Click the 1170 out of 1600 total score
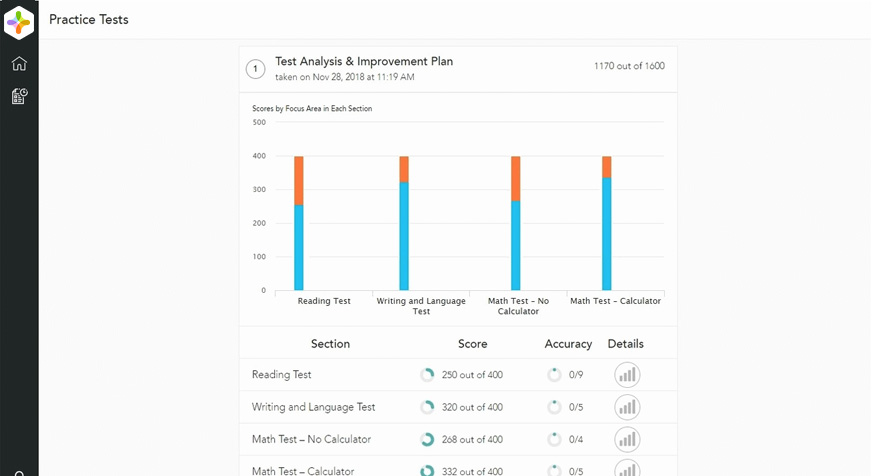 (628, 66)
